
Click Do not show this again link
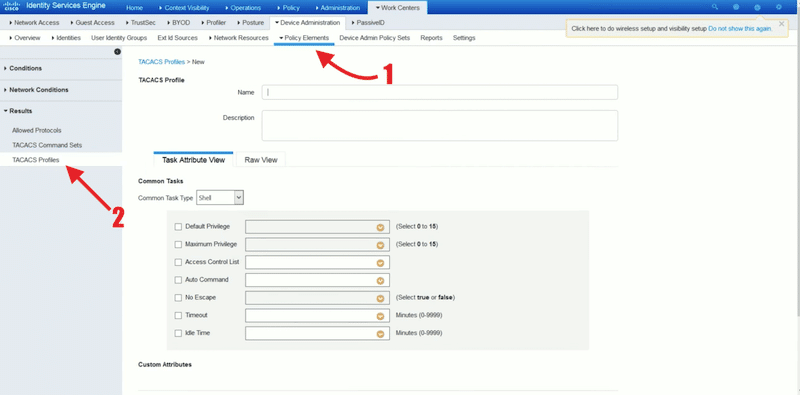point(740,29)
